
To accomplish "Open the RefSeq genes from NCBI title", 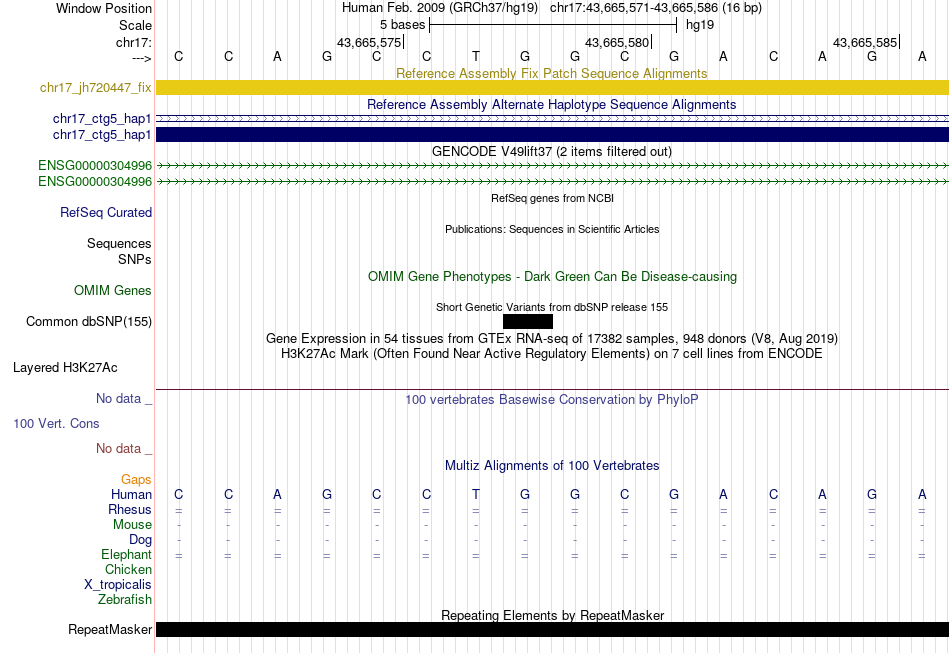I will [552, 198].
